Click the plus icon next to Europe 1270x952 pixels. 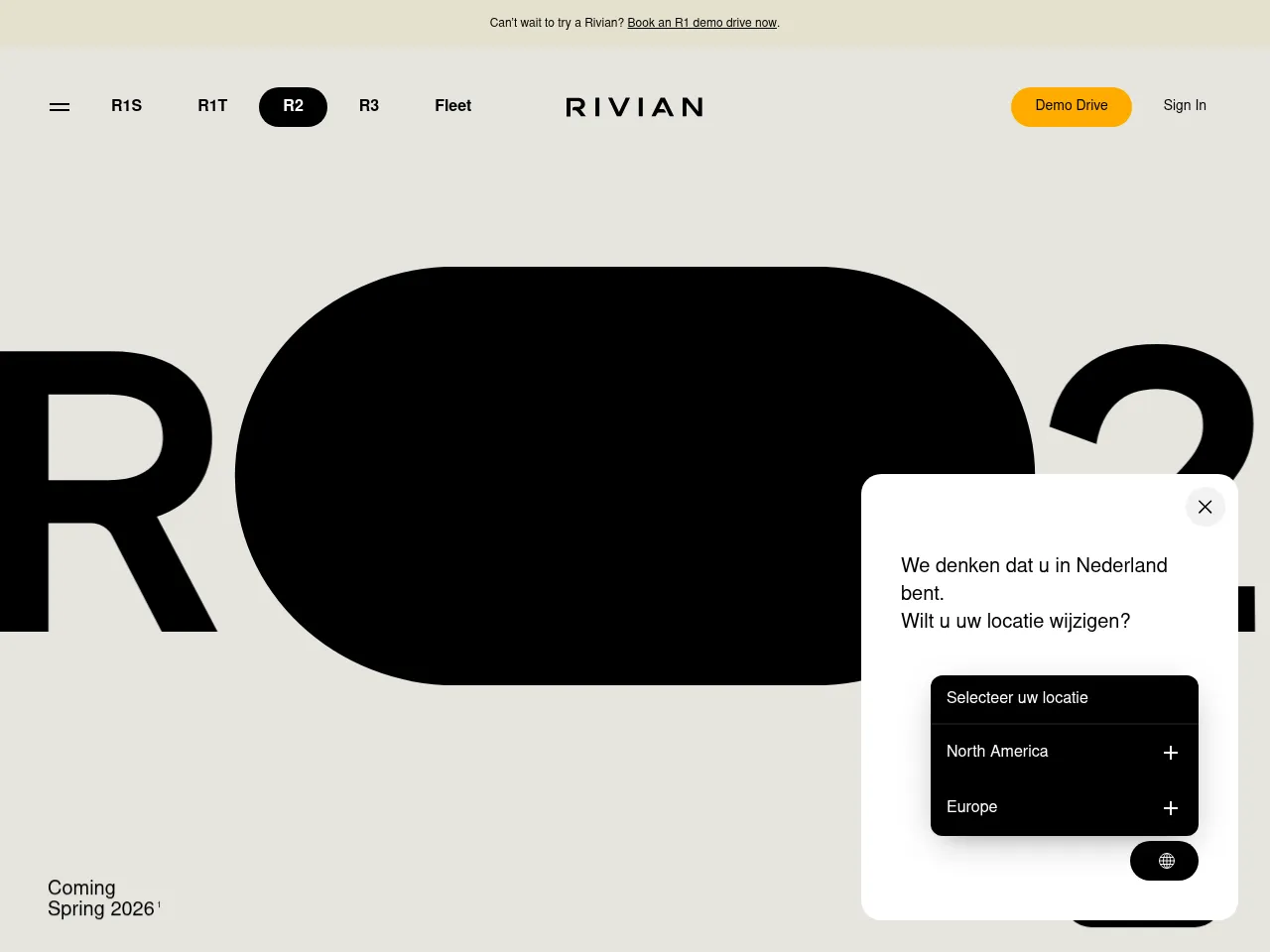pyautogui.click(x=1170, y=808)
